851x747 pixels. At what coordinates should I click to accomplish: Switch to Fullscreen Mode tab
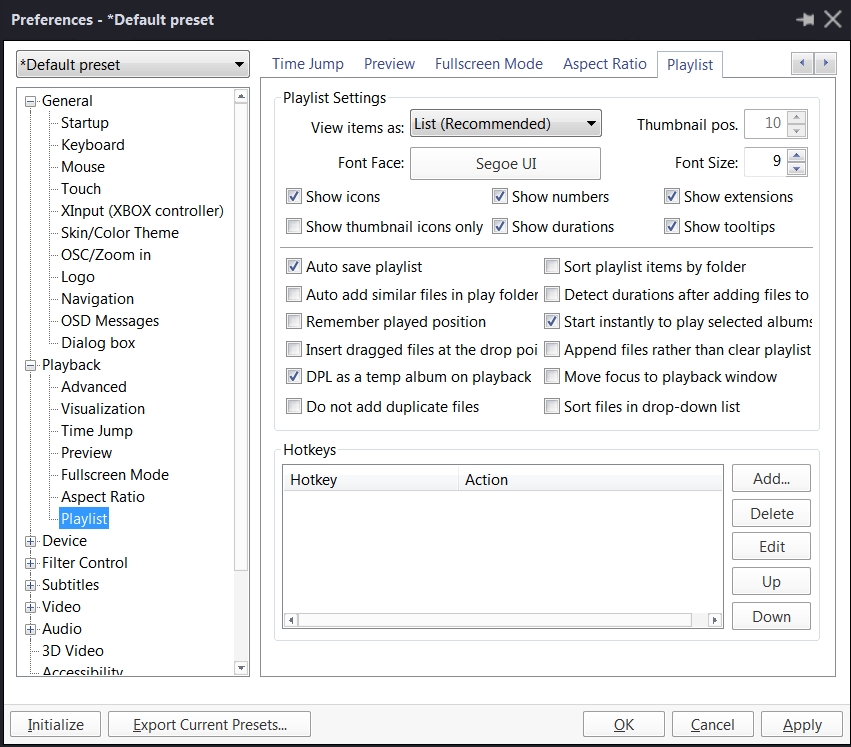tap(488, 64)
